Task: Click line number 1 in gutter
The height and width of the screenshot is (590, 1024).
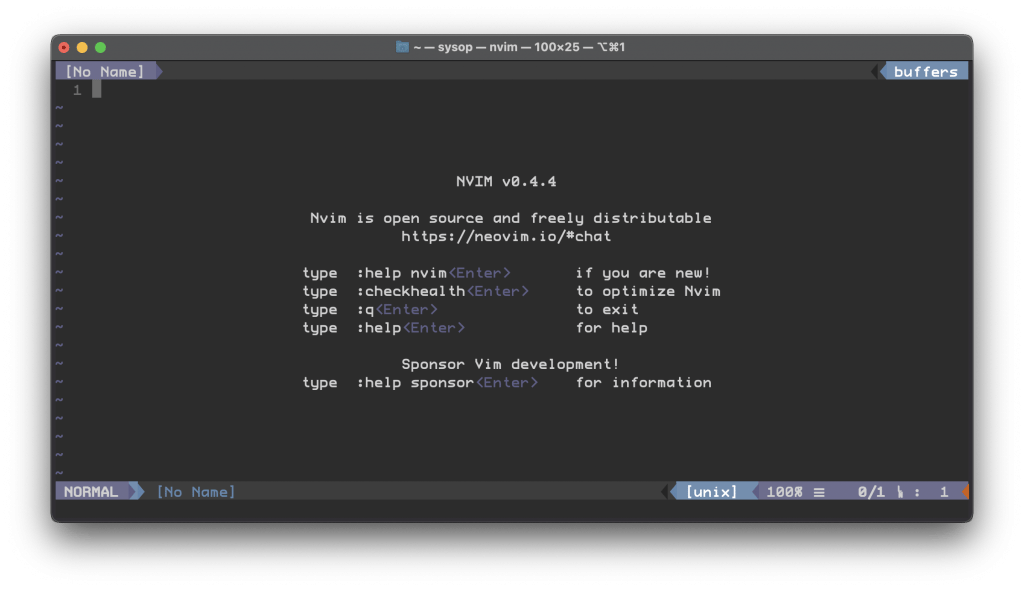Action: 77,90
